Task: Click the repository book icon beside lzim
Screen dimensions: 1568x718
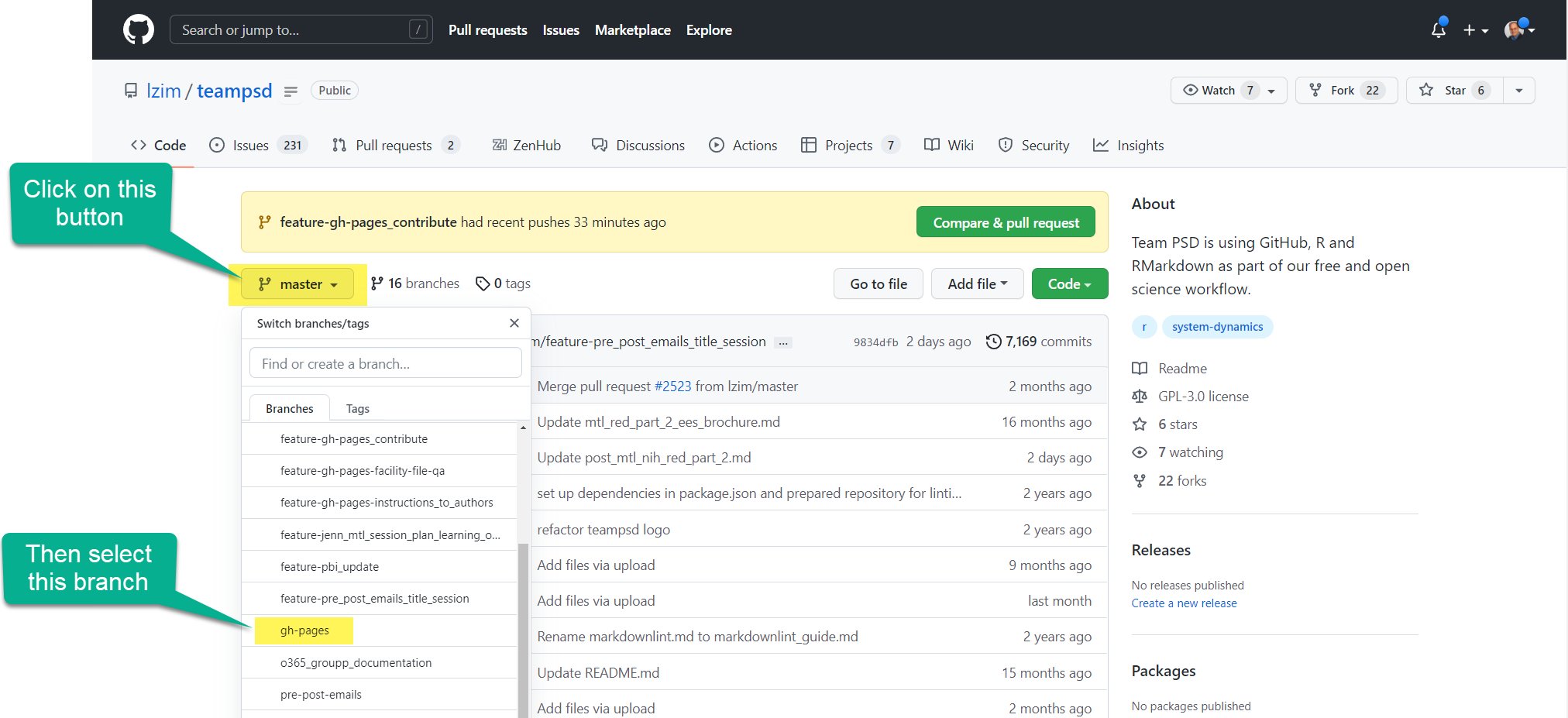Action: click(x=131, y=91)
